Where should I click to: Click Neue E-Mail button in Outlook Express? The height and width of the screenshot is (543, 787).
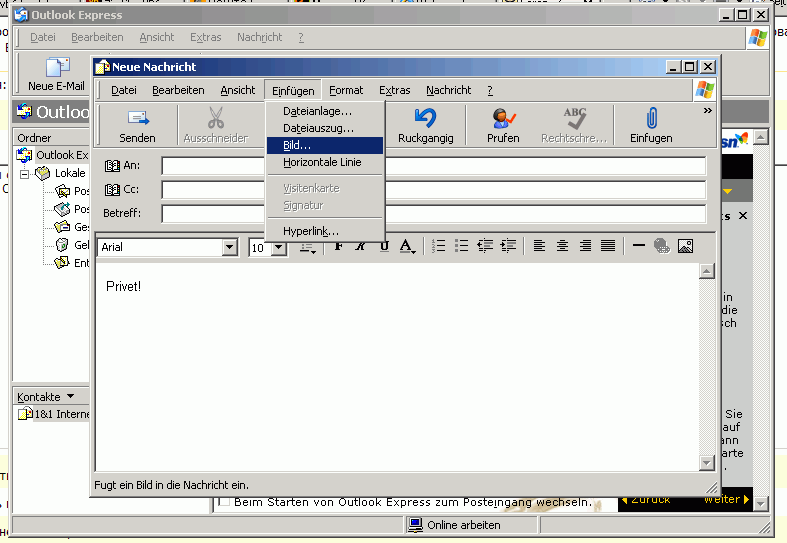click(x=57, y=74)
